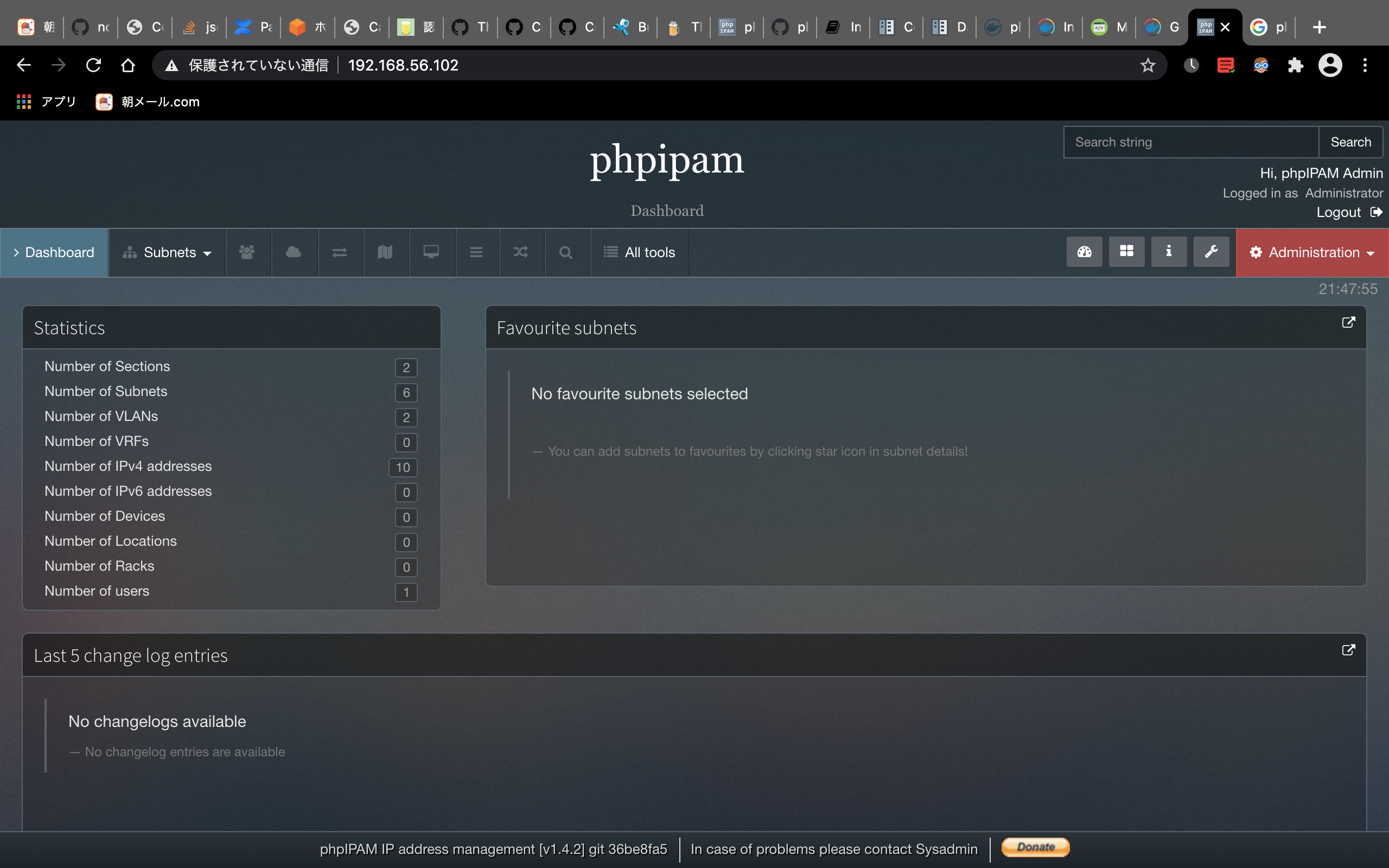The image size is (1389, 868).
Task: Open the Chrome profile avatar icon
Action: coord(1330,65)
